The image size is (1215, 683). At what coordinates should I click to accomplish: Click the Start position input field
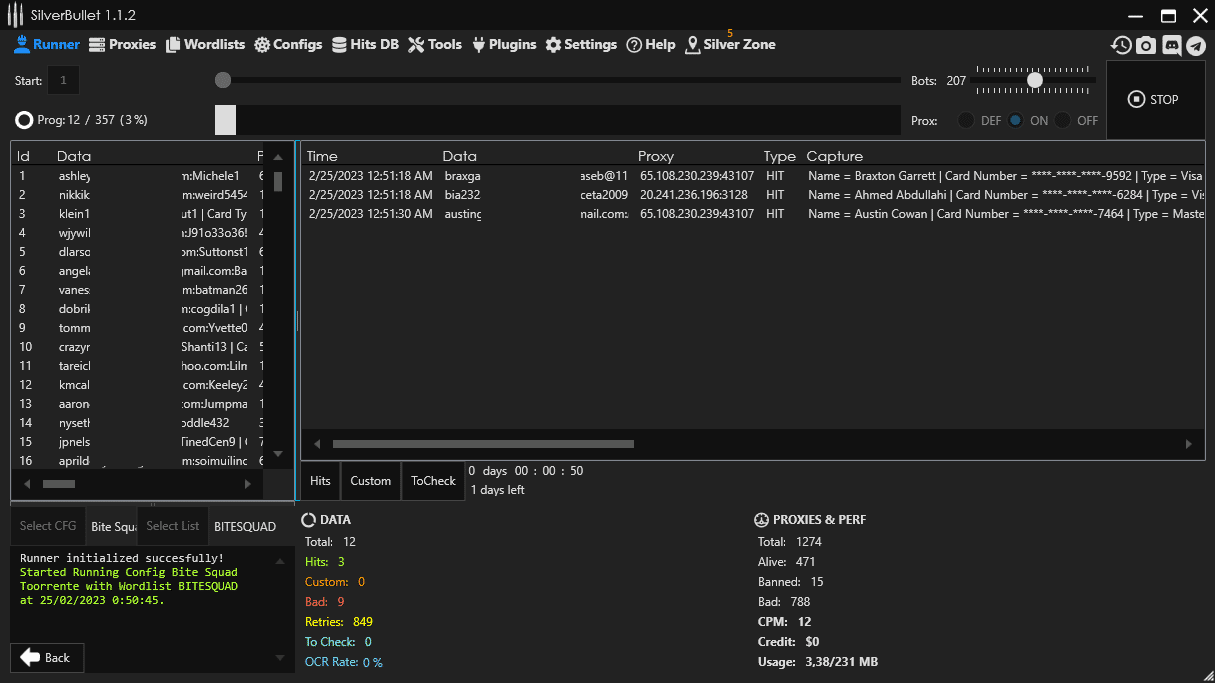tap(63, 80)
